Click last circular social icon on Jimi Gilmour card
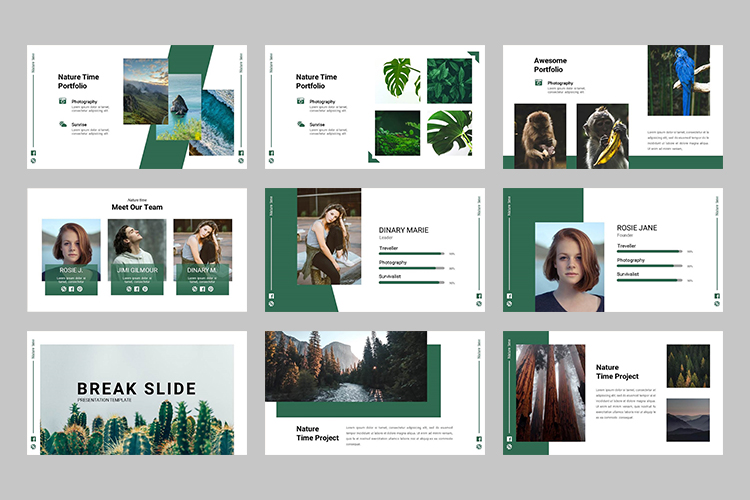The image size is (750, 500). pyautogui.click(x=145, y=289)
